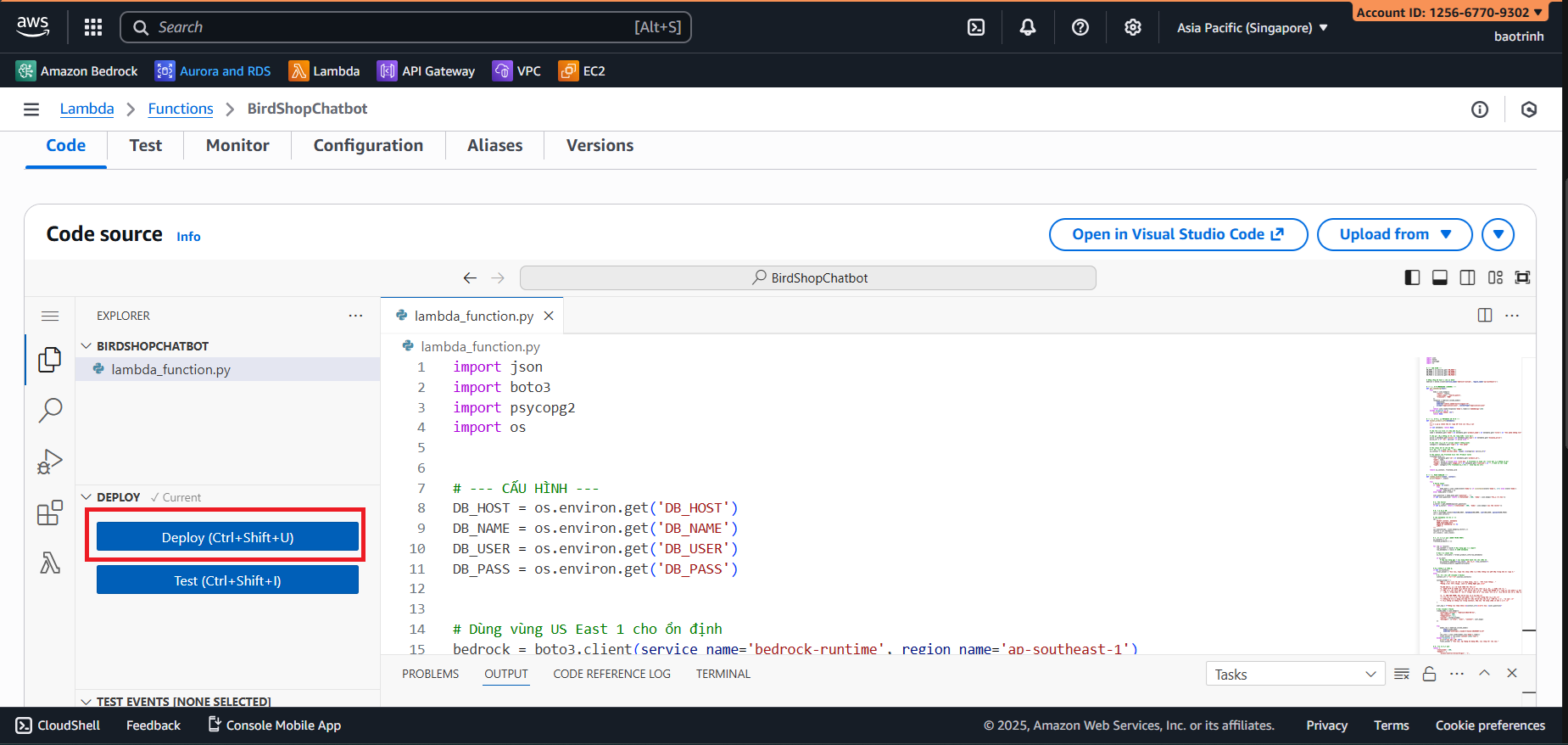Viewport: 1568px width, 745px height.
Task: Open the API Gateway shortcut
Action: click(426, 71)
